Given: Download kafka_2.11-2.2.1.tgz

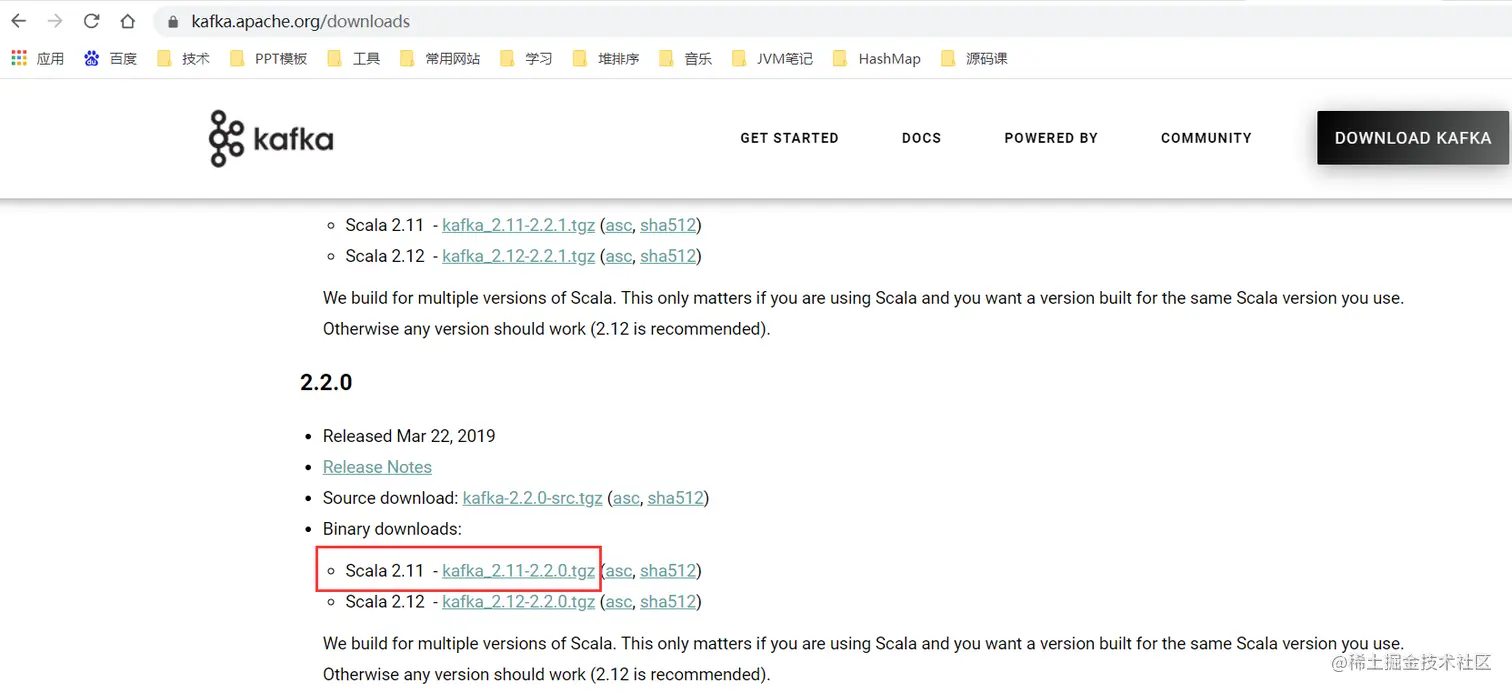Looking at the screenshot, I should tap(518, 225).
